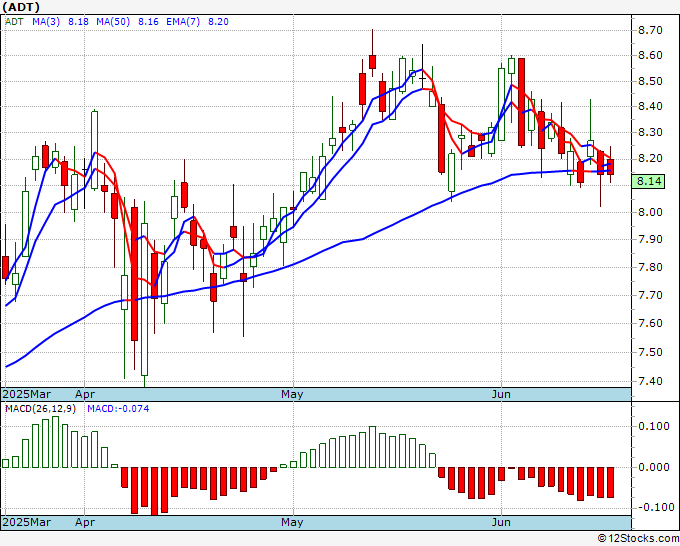Image resolution: width=680 pixels, height=546 pixels.
Task: Click the MA(3) indicator label
Action: click(46, 22)
